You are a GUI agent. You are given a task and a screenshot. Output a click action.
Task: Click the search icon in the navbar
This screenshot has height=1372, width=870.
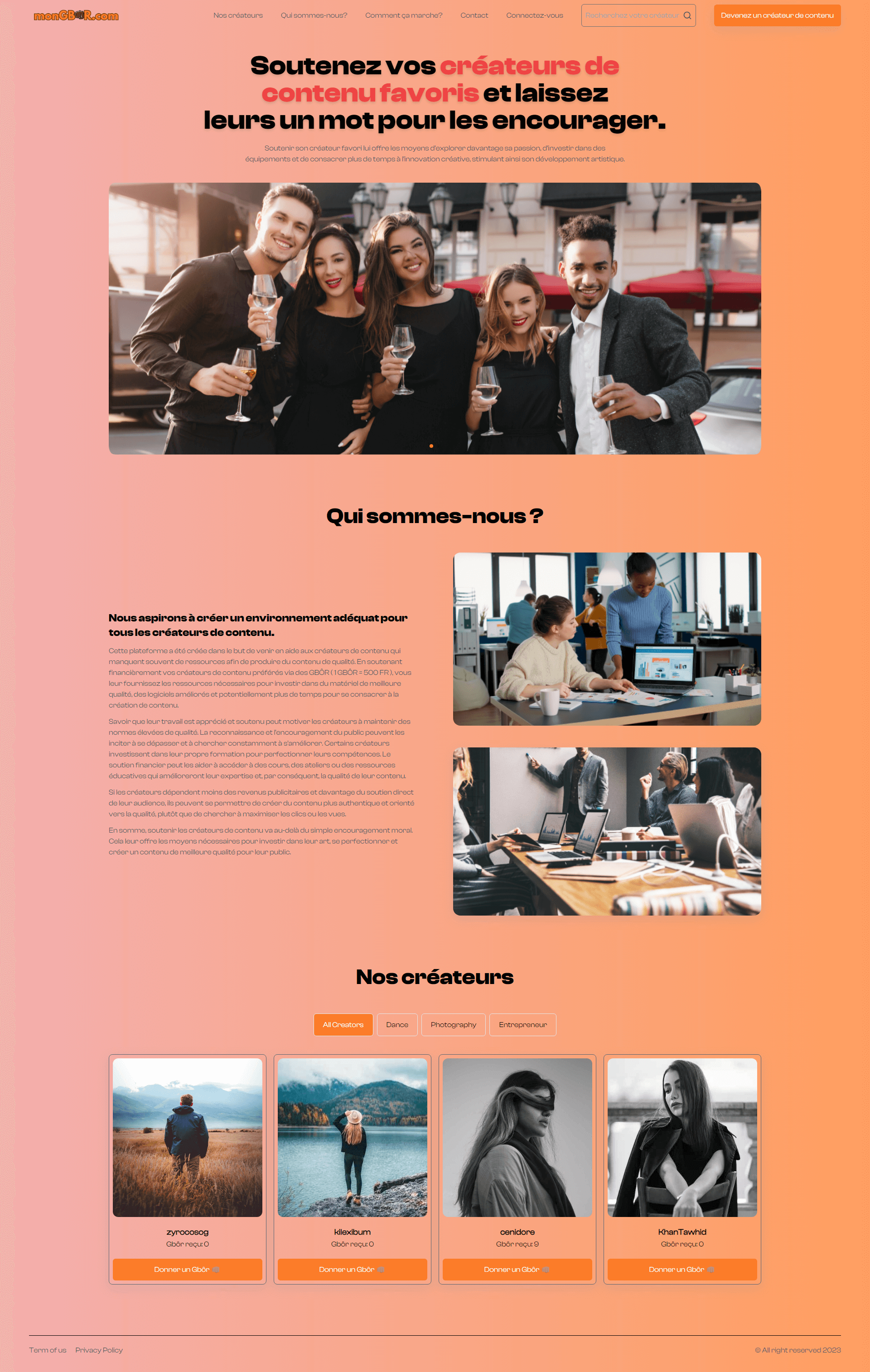click(x=687, y=15)
